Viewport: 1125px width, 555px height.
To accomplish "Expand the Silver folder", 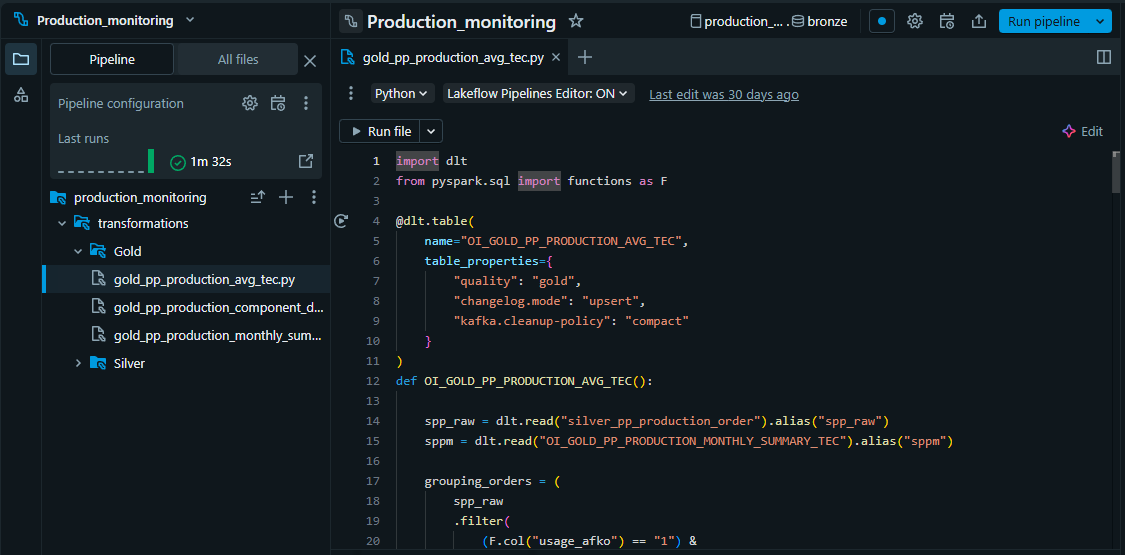I will pos(79,363).
